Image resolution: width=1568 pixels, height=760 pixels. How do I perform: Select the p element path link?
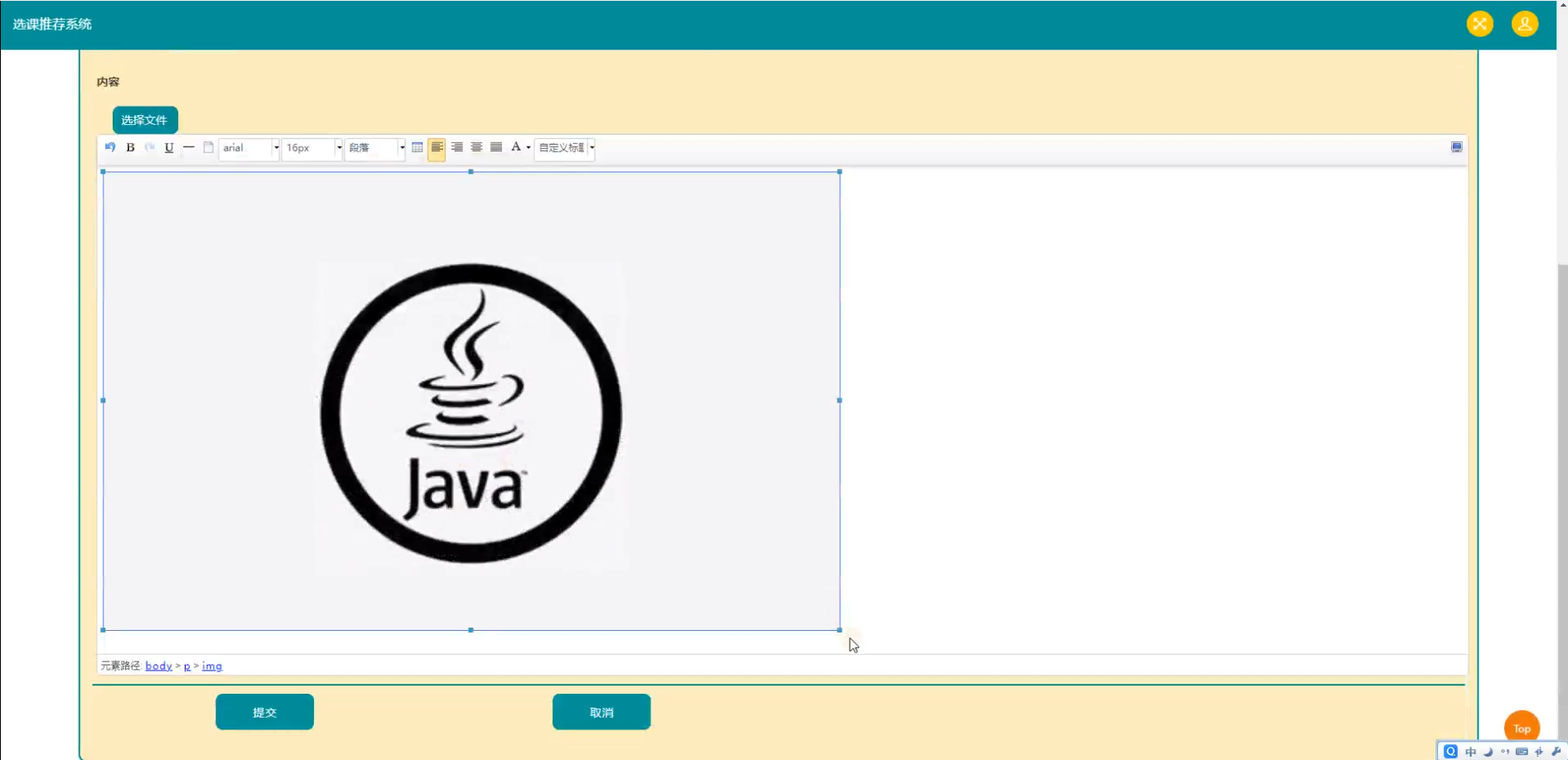pyautogui.click(x=187, y=666)
